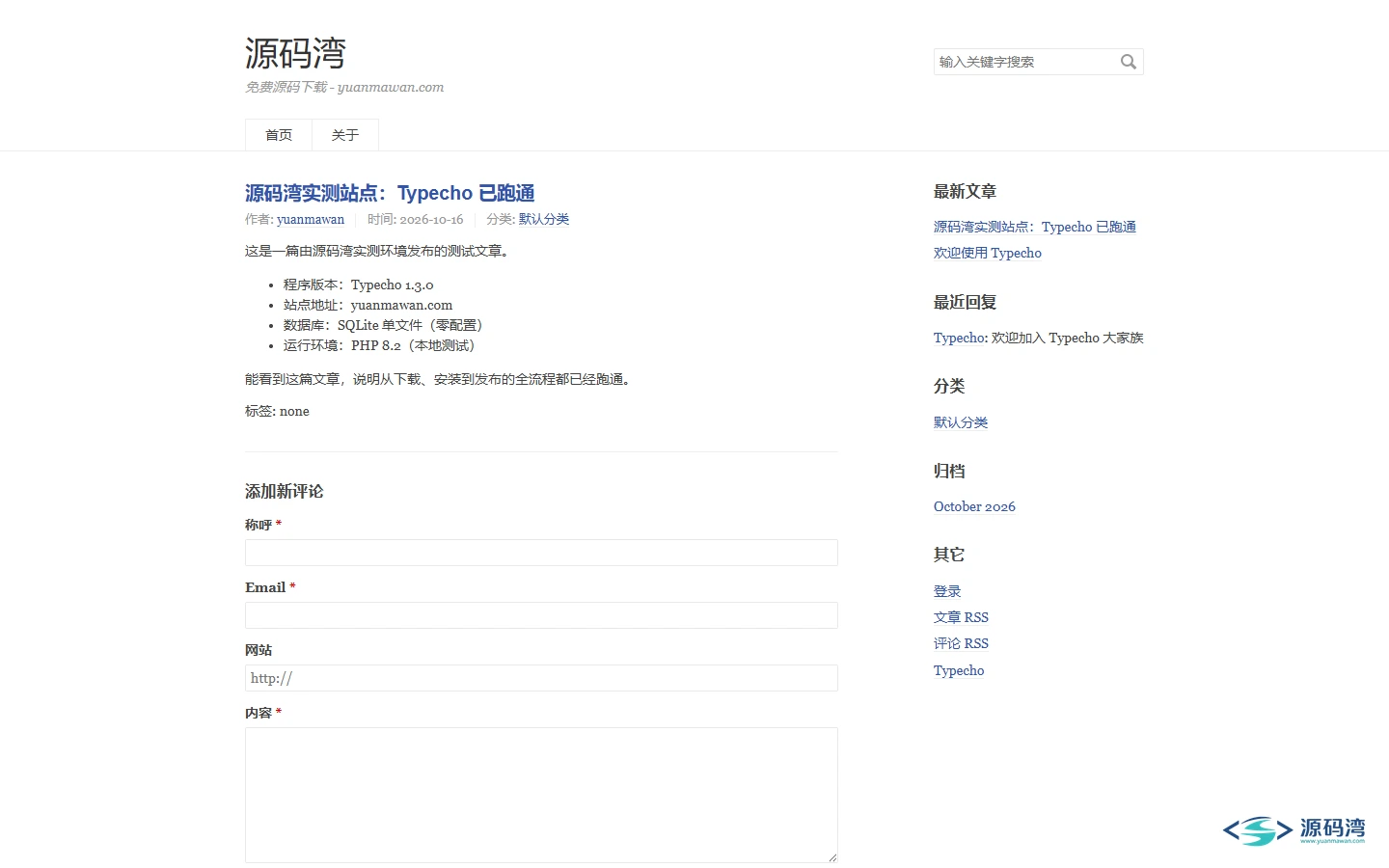Open the 文章 RSS feed link
1389x868 pixels.
pos(961,617)
